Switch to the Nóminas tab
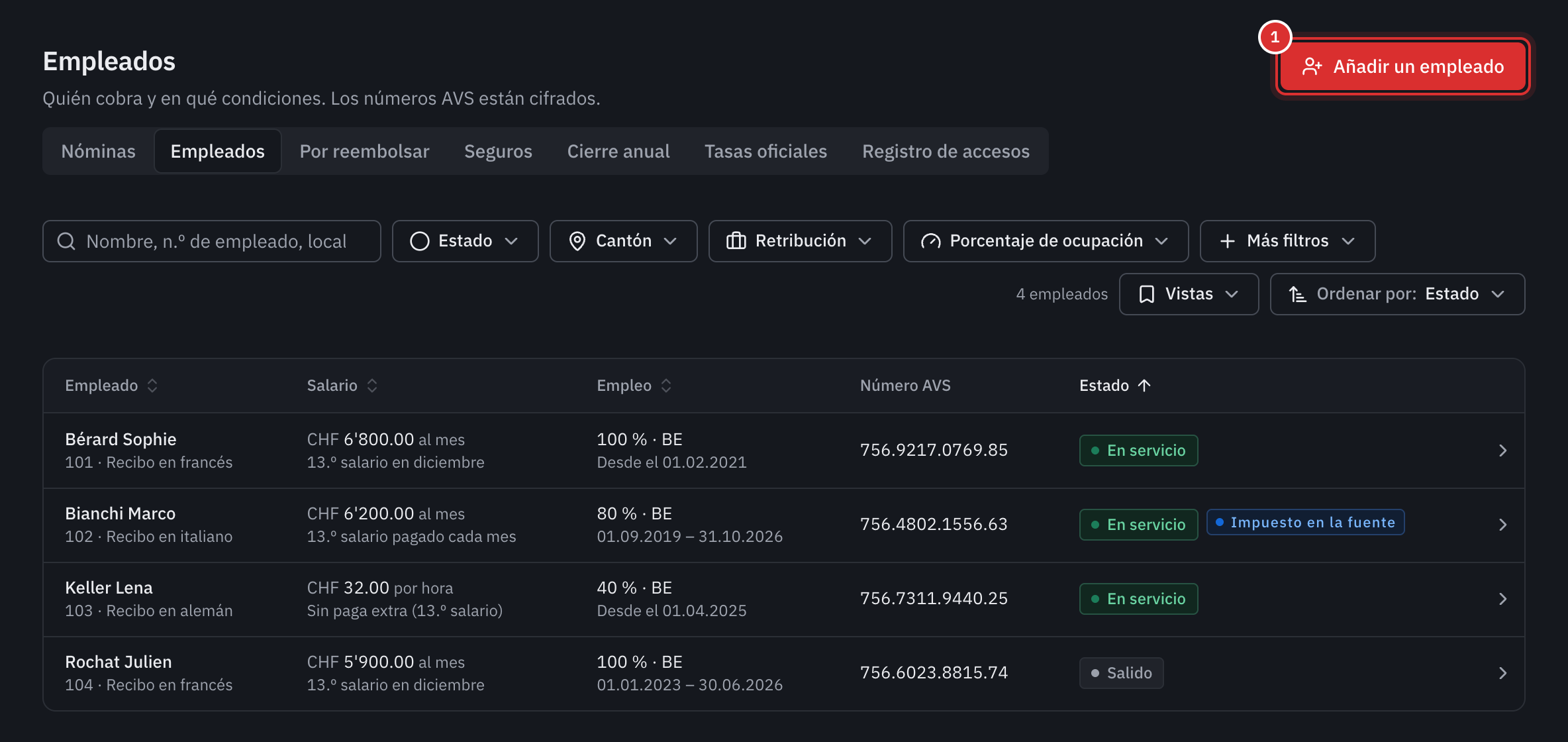The height and width of the screenshot is (742, 1568). [99, 151]
